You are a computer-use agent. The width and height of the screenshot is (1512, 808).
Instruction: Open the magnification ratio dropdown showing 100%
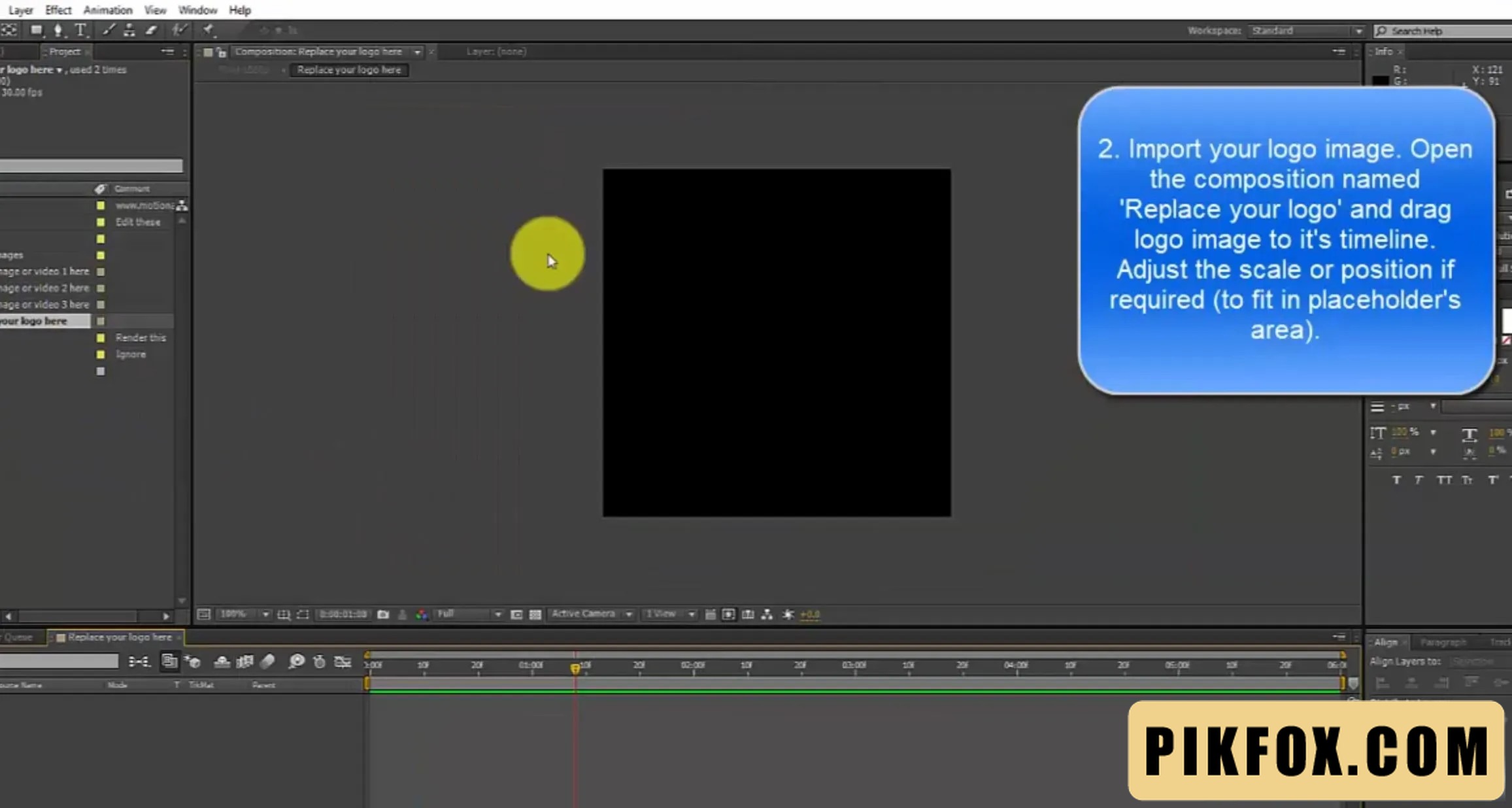tap(244, 614)
